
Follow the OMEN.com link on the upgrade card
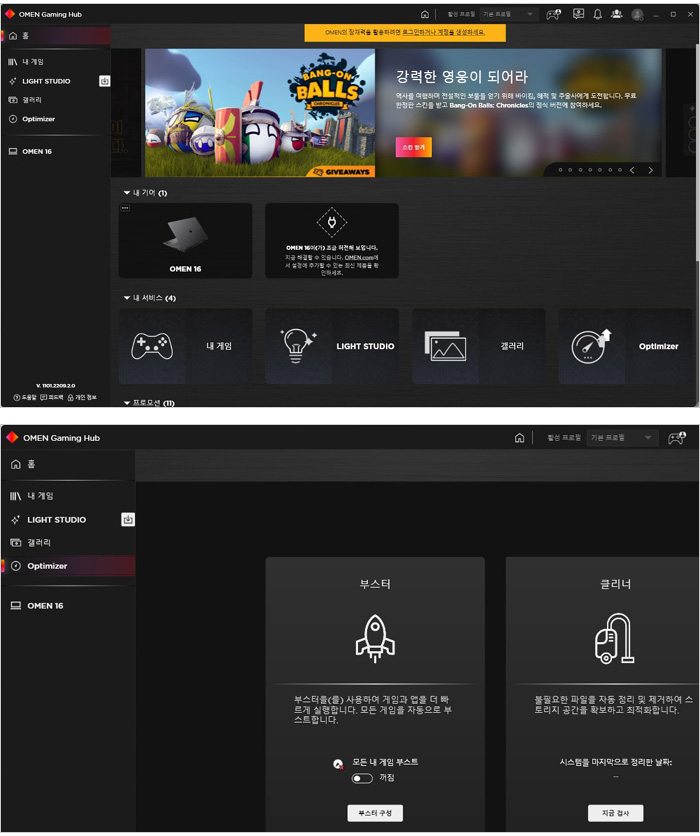361,258
